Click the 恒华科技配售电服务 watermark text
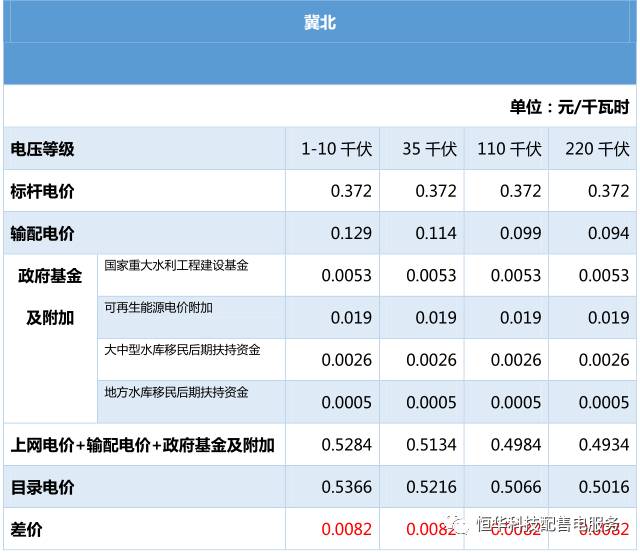The image size is (640, 553). pyautogui.click(x=548, y=525)
